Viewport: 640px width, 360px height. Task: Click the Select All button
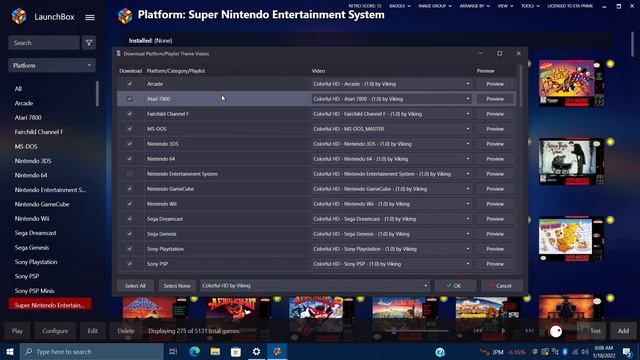135,286
